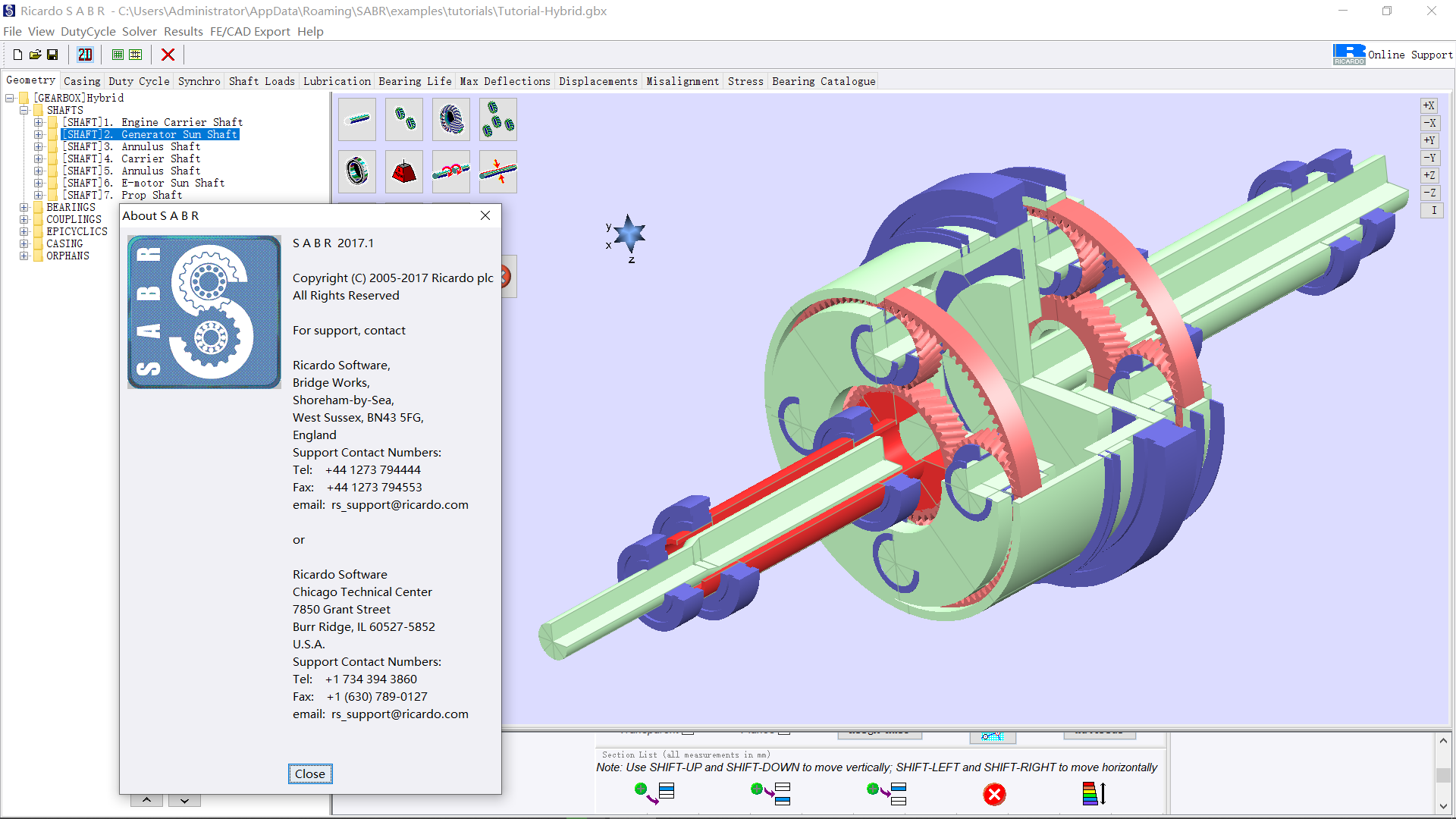Expand shaft 3 Annulus Shaft node
This screenshot has width=1456, height=819.
tap(38, 146)
